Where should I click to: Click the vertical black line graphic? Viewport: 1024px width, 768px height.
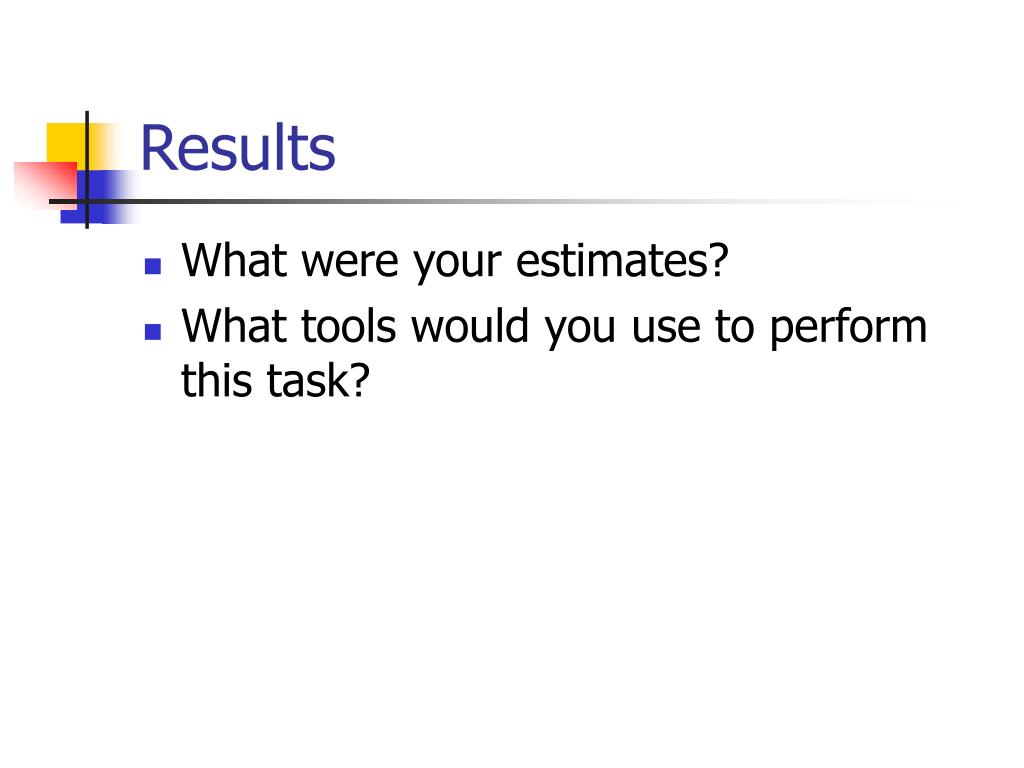(x=87, y=170)
